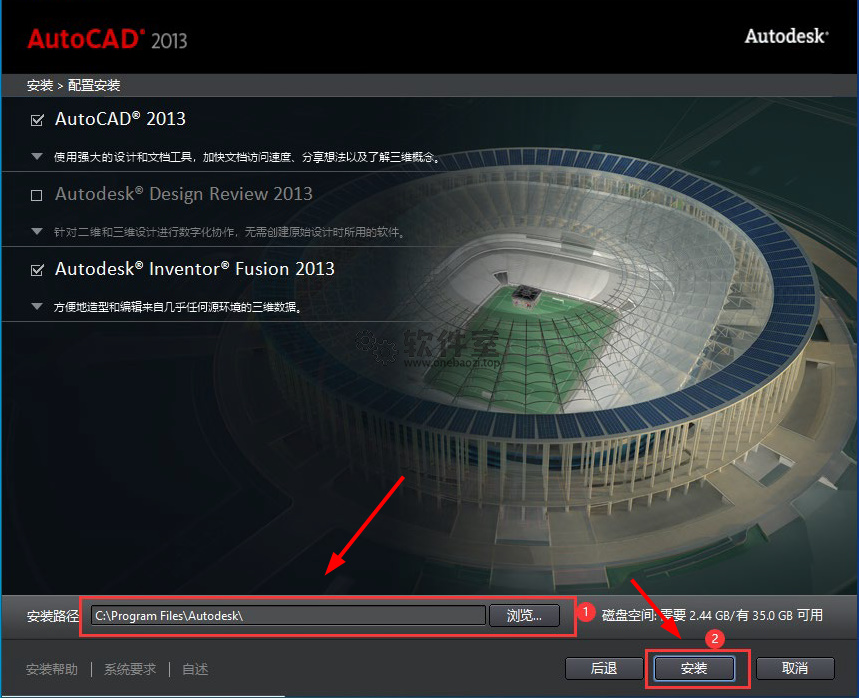Uncheck Autodesk Inventor Fusion 2013 checkbox
The image size is (859, 698).
[37, 270]
